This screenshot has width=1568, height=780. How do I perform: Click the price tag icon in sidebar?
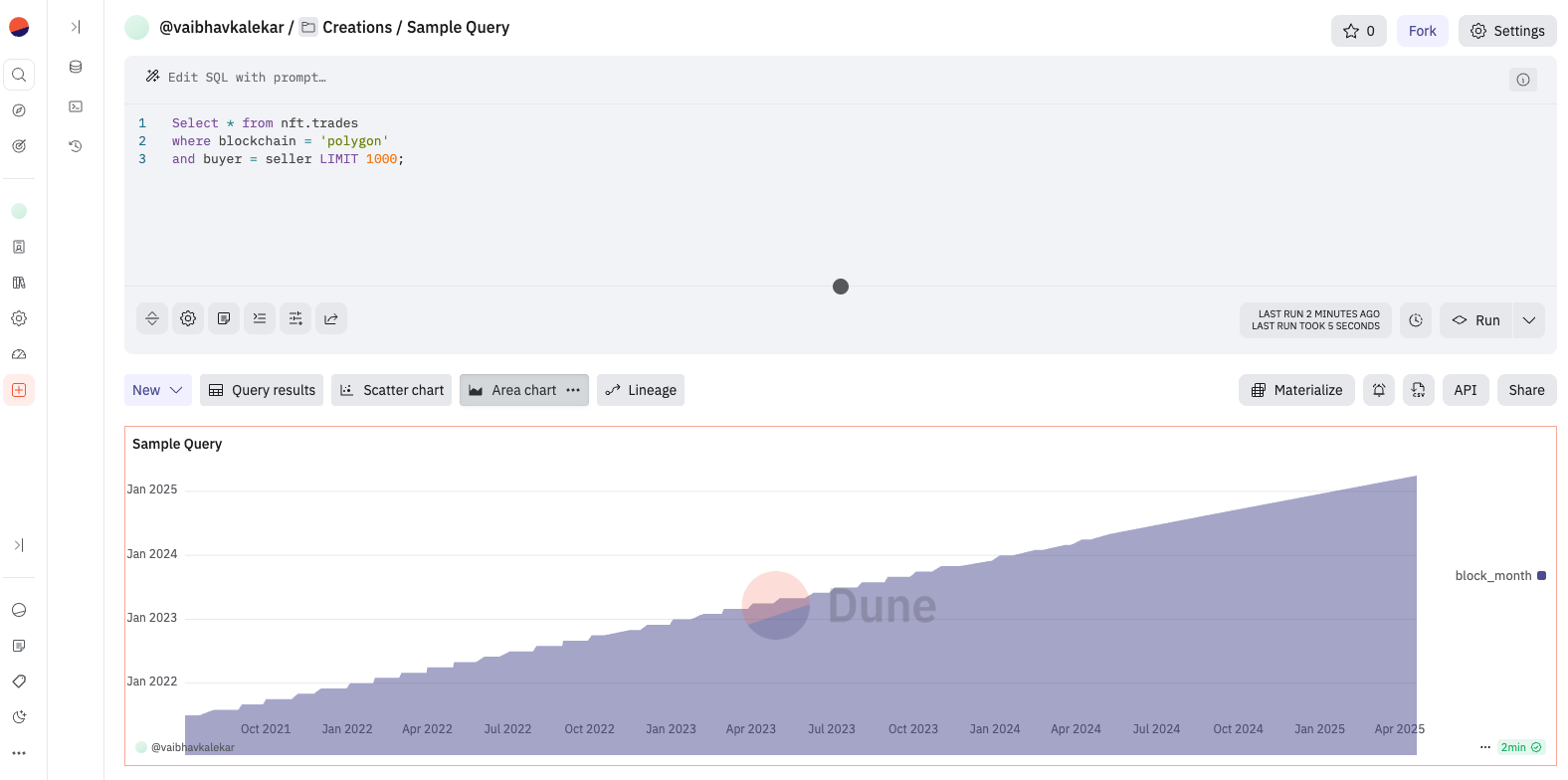point(19,682)
